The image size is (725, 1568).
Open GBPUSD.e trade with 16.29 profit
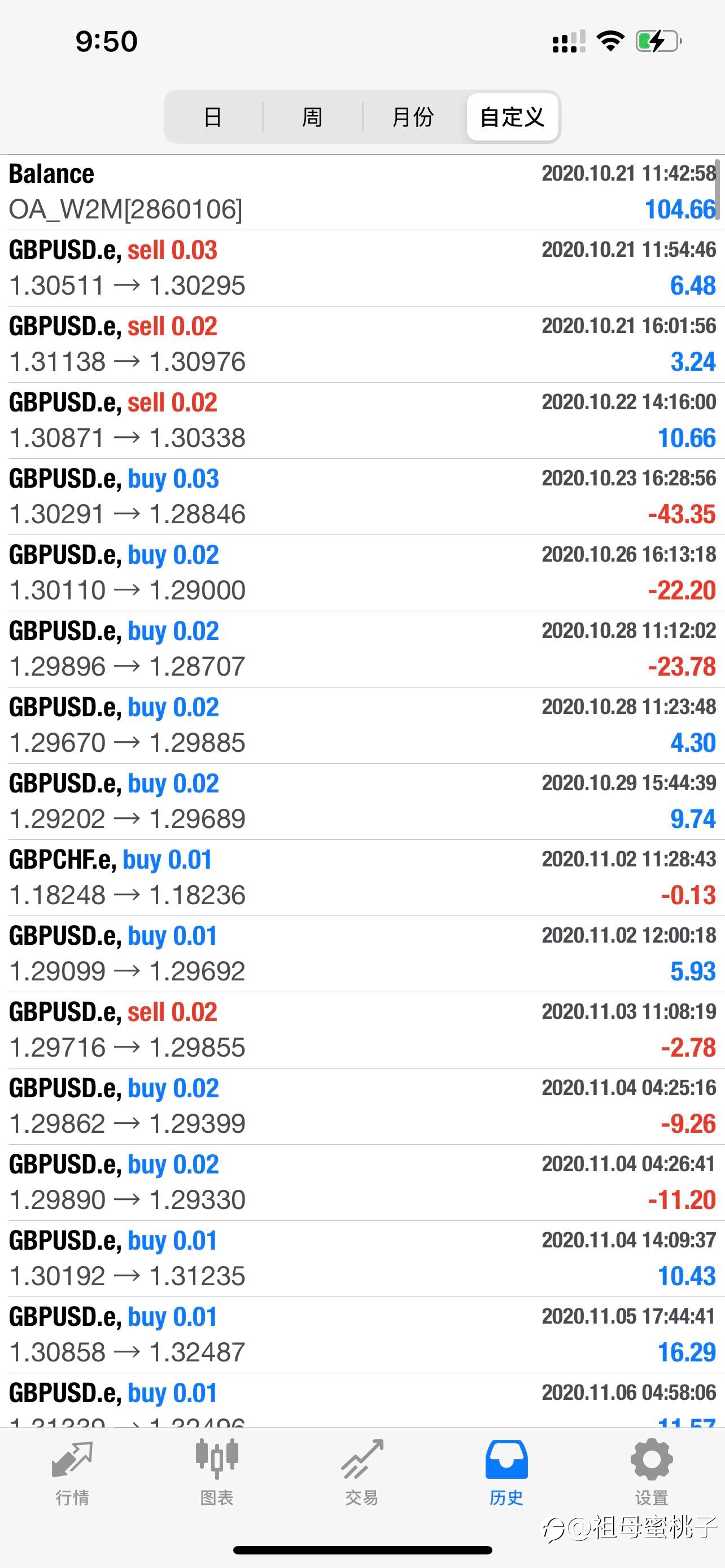click(x=362, y=1335)
